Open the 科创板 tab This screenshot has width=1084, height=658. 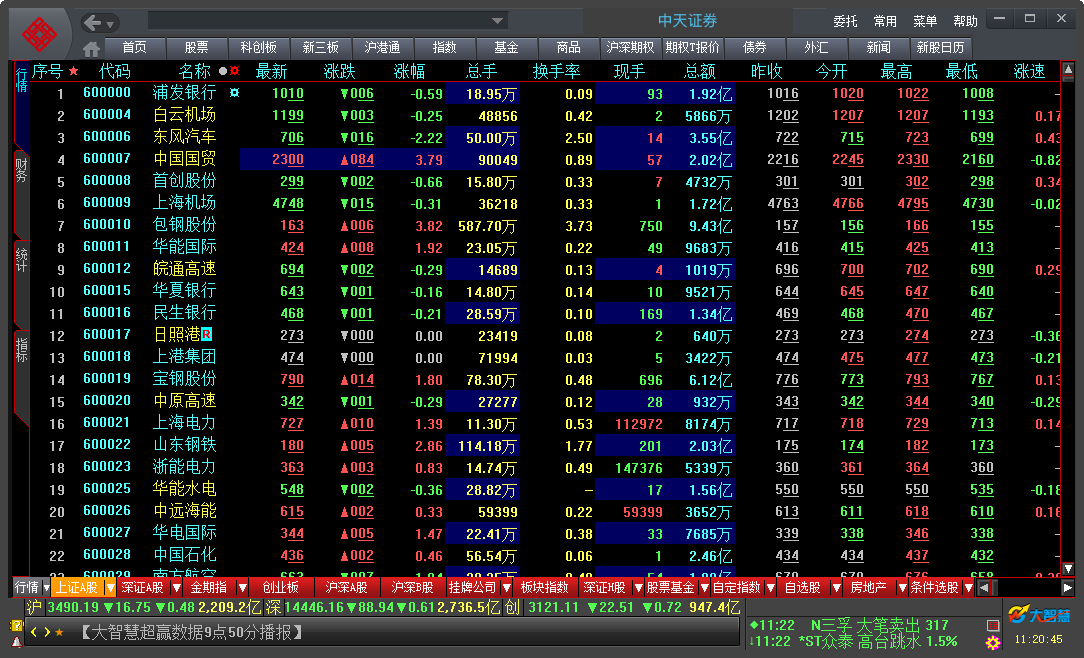(x=259, y=48)
